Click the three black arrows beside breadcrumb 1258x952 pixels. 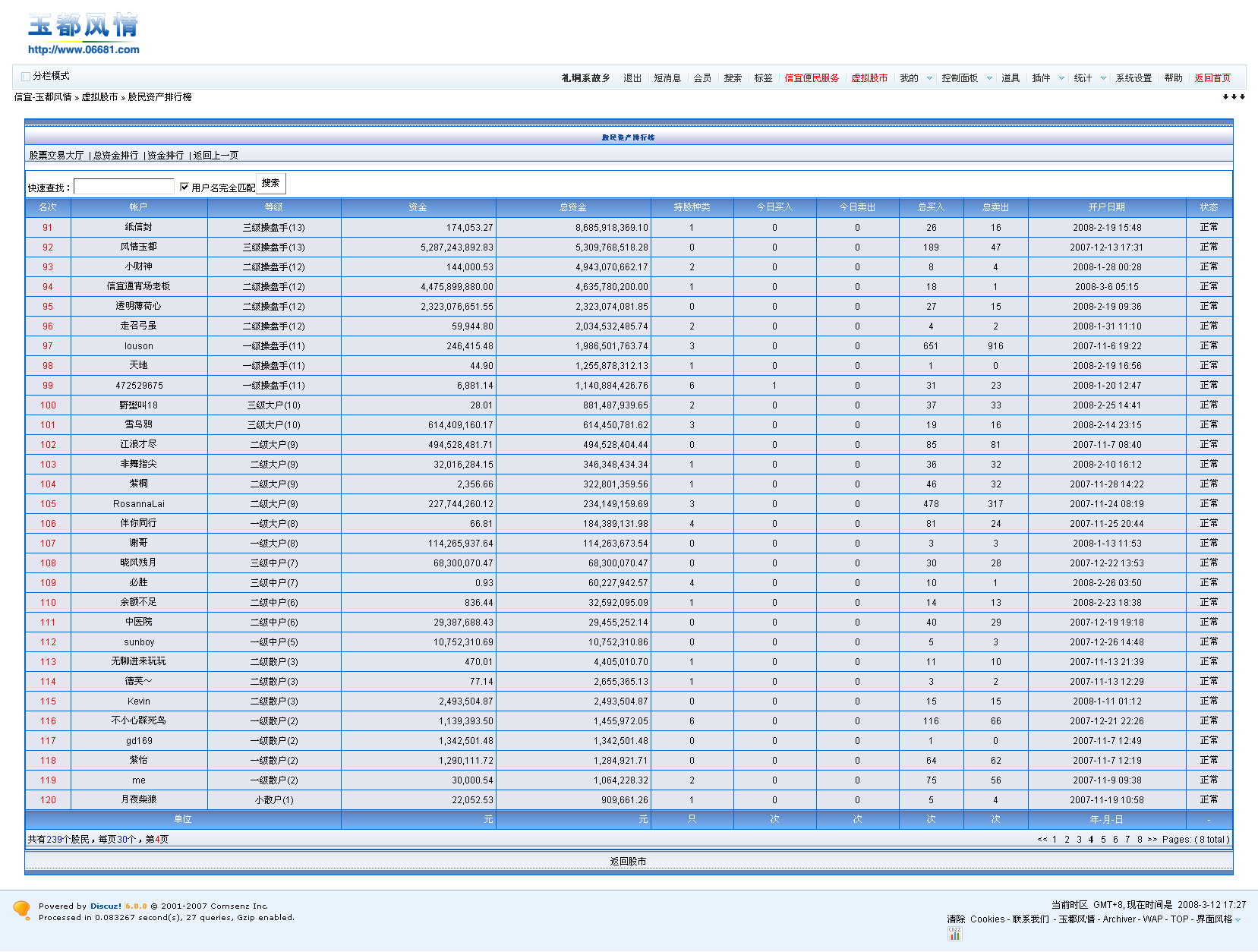pos(1234,97)
